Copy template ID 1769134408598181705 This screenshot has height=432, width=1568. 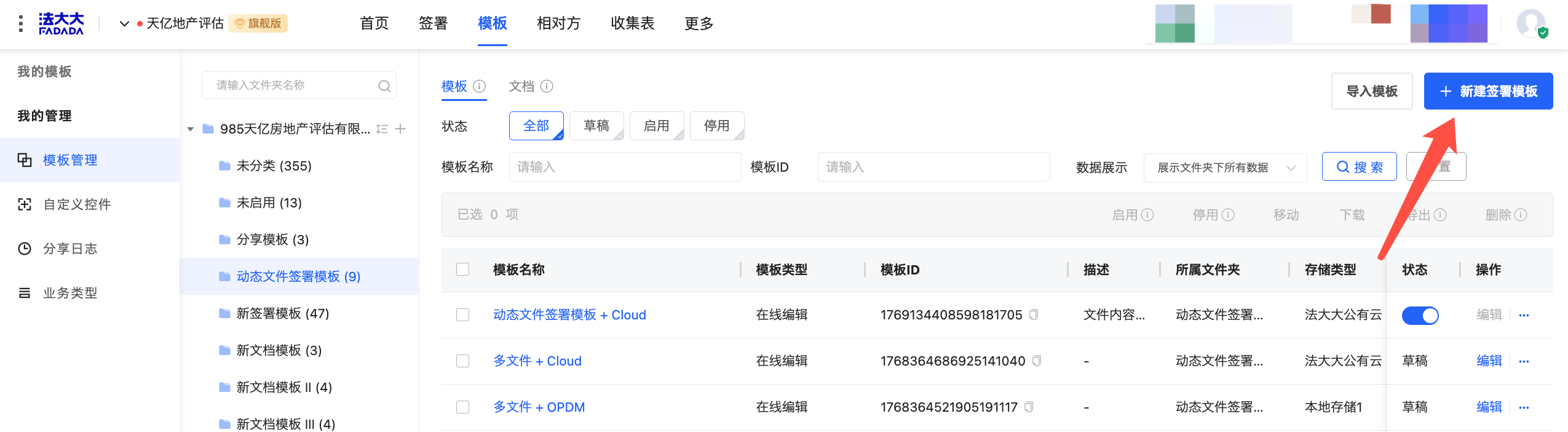(1034, 314)
